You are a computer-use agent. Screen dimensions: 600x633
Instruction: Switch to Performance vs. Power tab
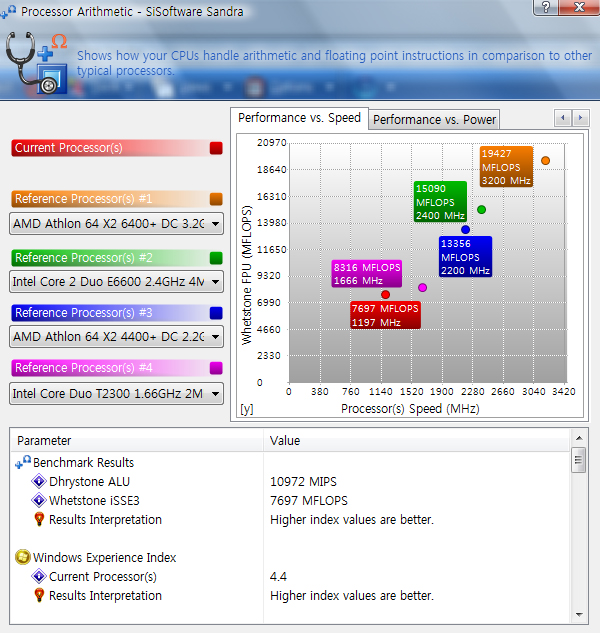(434, 120)
